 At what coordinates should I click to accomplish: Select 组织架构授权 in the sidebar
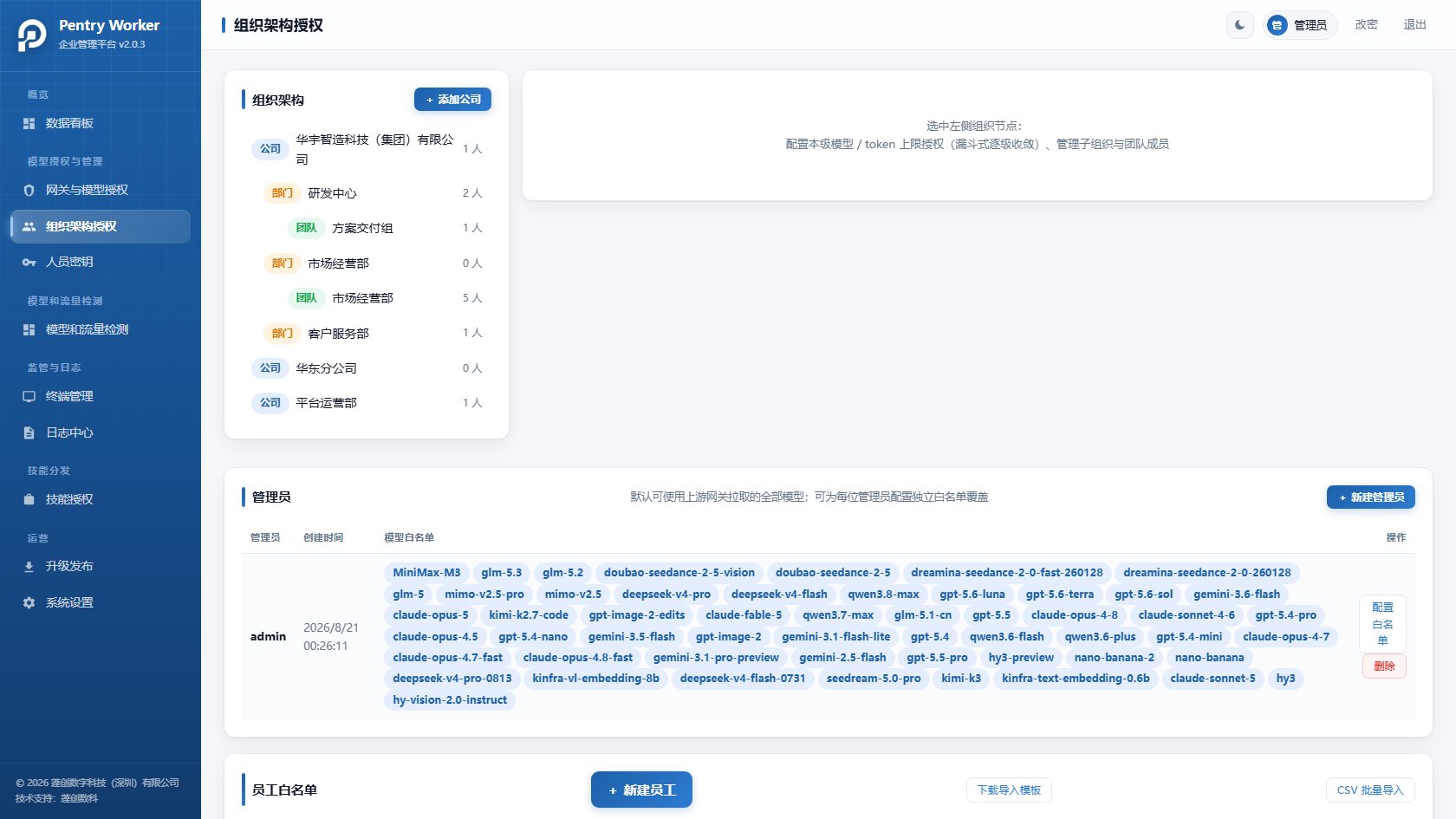(101, 226)
